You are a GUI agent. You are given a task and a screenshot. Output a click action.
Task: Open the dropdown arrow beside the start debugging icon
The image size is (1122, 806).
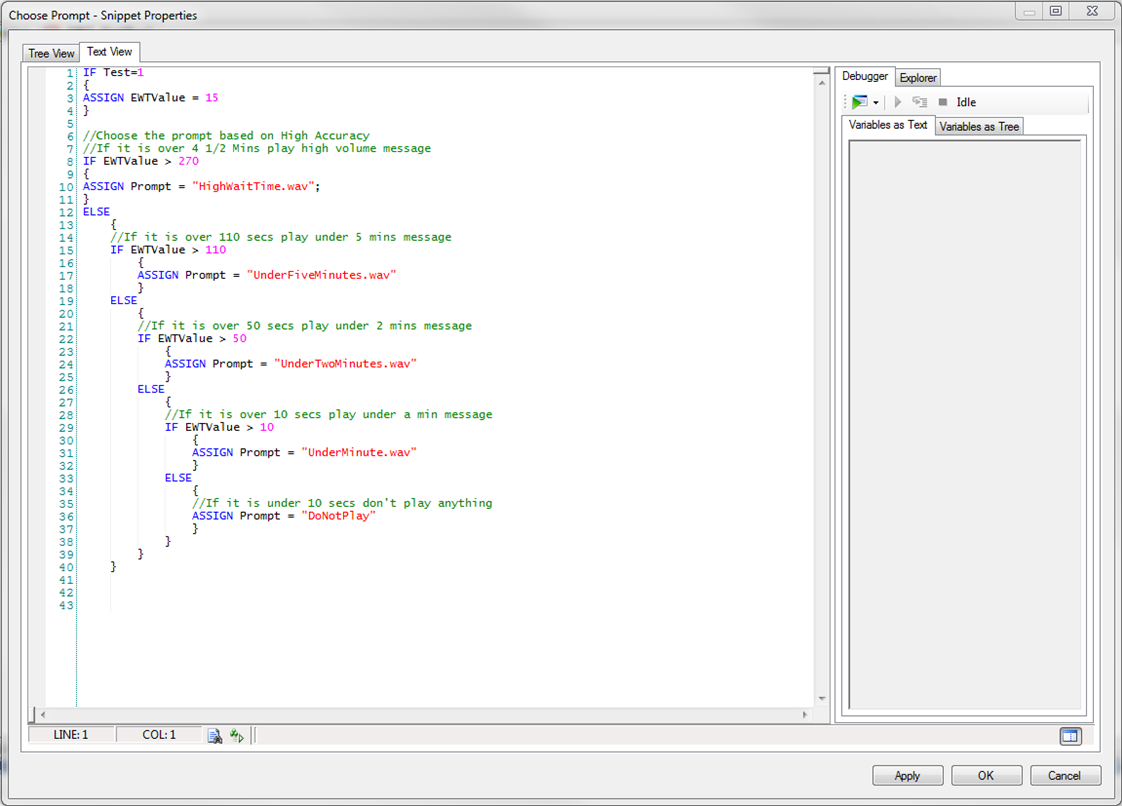[x=876, y=103]
